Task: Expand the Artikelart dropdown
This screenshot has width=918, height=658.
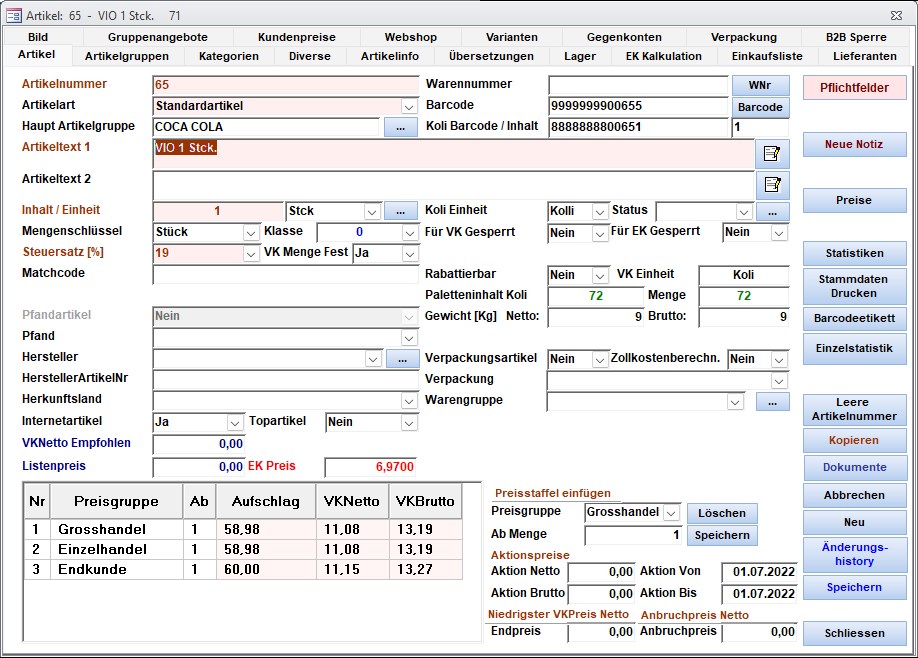Action: 409,106
